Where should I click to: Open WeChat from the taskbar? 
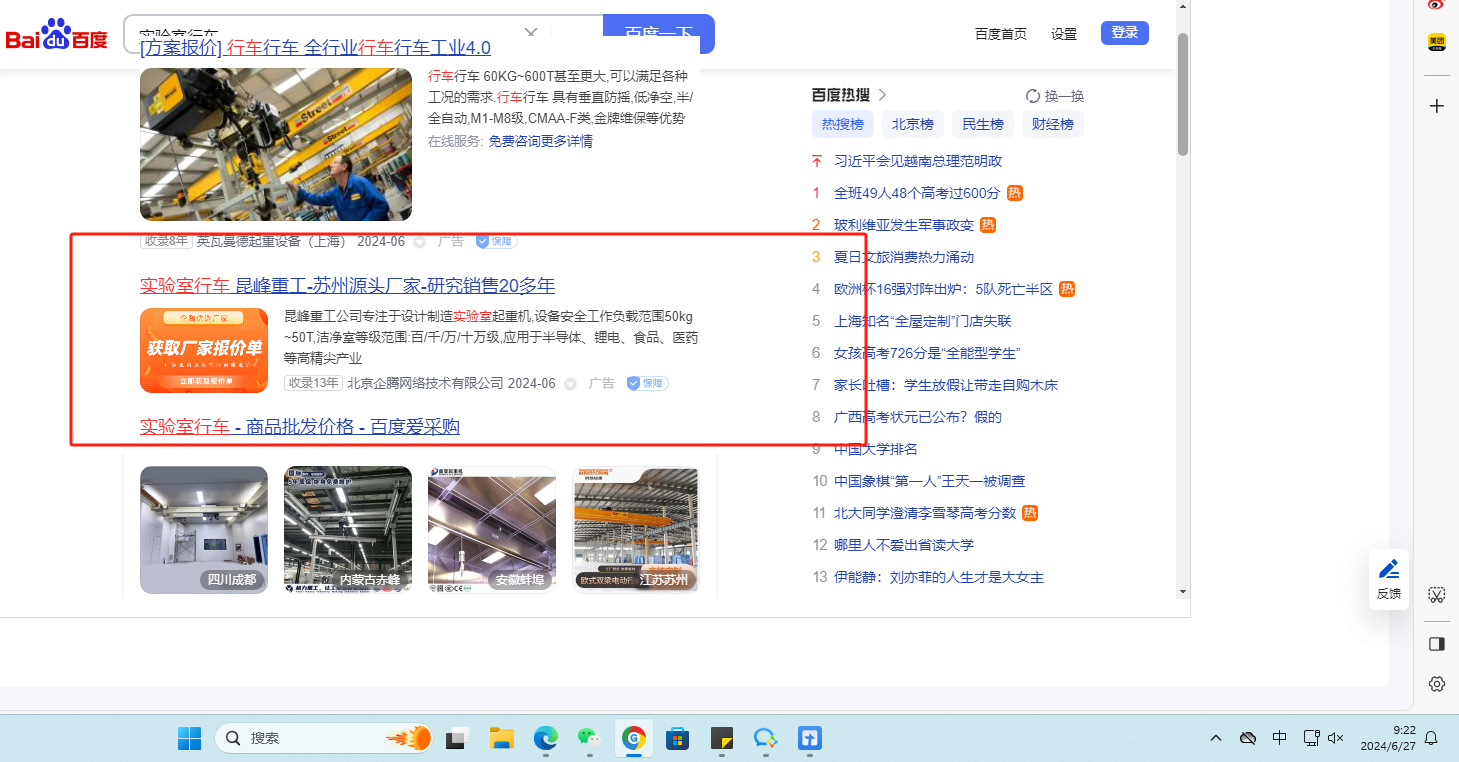pos(589,738)
